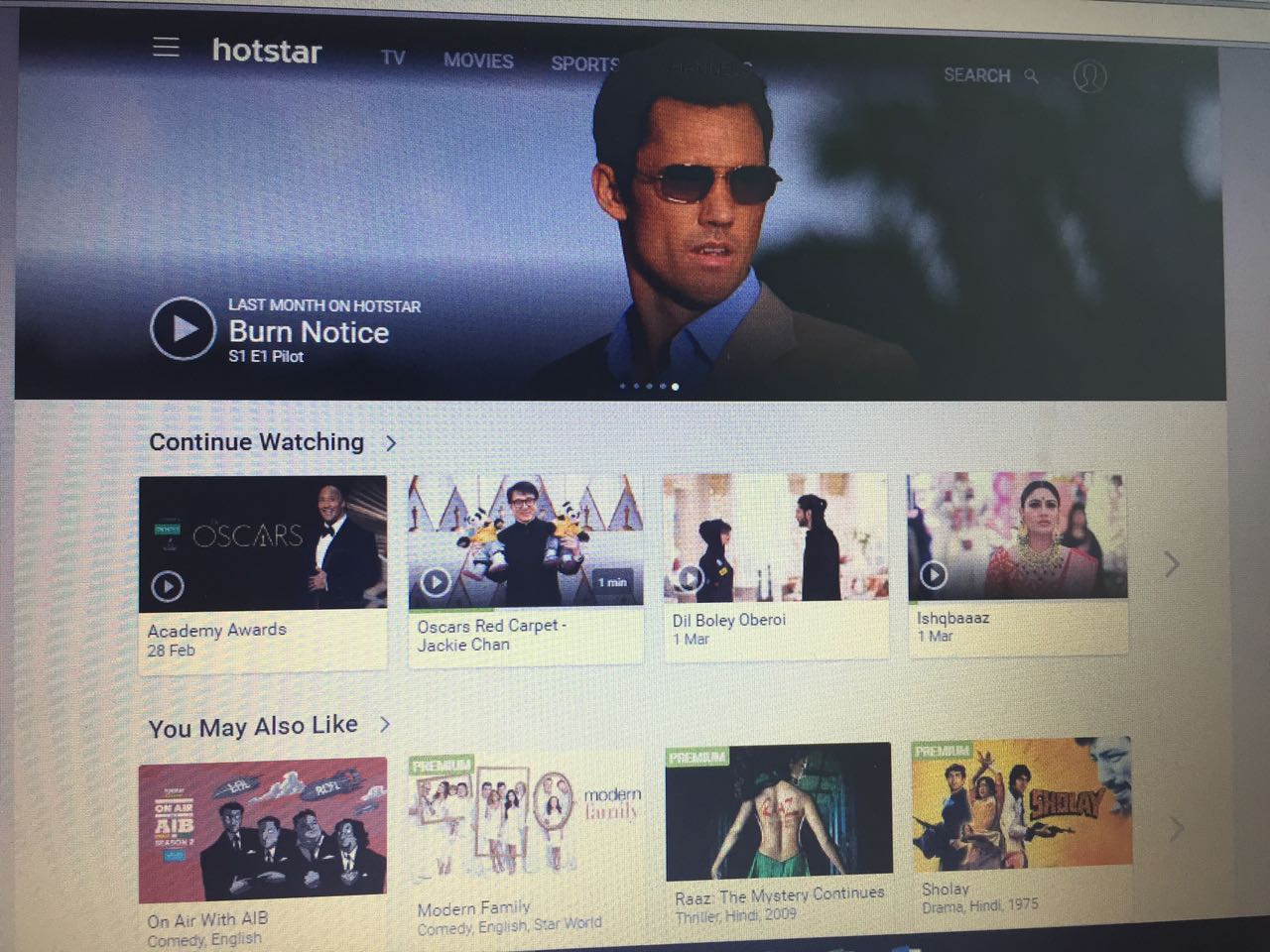Expand You May Also Like with its chevron
Screen dimensions: 1270x952
[386, 725]
